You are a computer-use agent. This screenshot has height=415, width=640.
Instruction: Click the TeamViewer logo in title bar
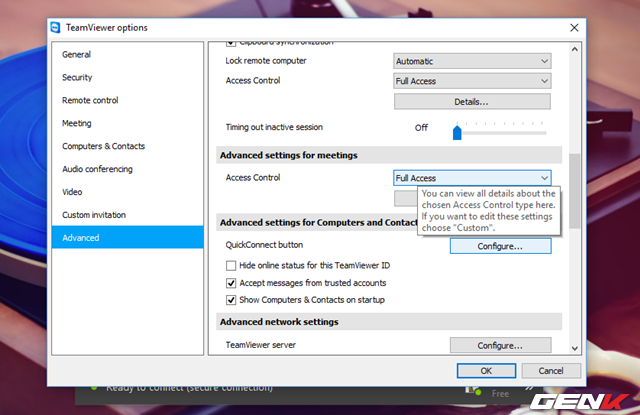click(x=56, y=27)
